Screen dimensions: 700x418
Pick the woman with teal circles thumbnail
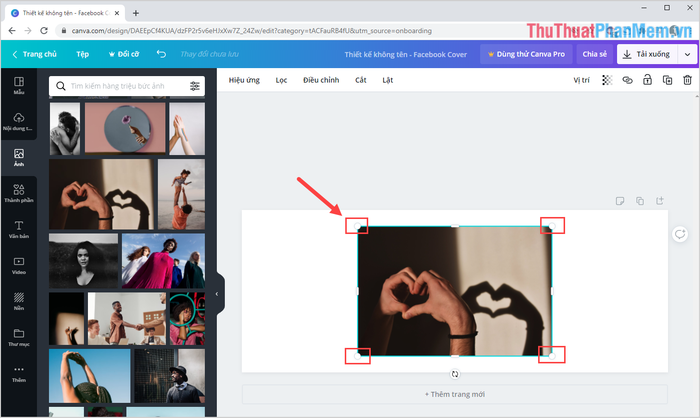(x=188, y=319)
